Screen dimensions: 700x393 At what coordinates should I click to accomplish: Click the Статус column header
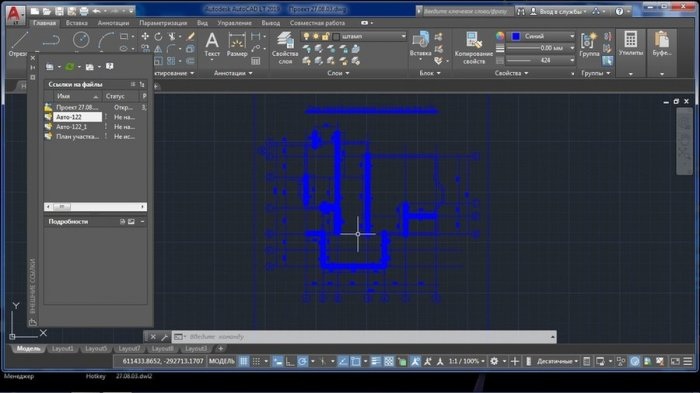pyautogui.click(x=121, y=96)
